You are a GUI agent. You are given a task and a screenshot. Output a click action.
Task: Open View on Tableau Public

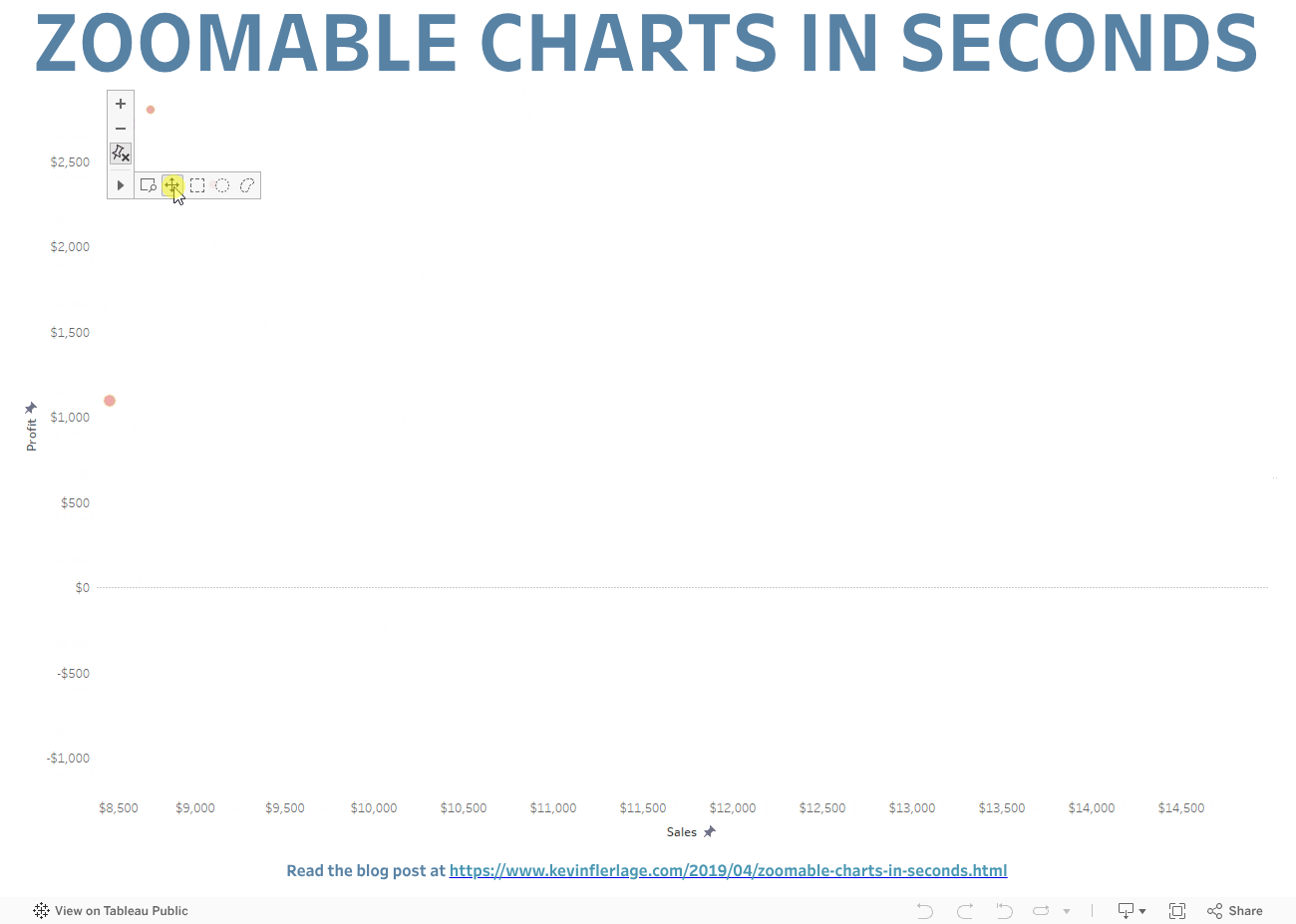[111, 911]
